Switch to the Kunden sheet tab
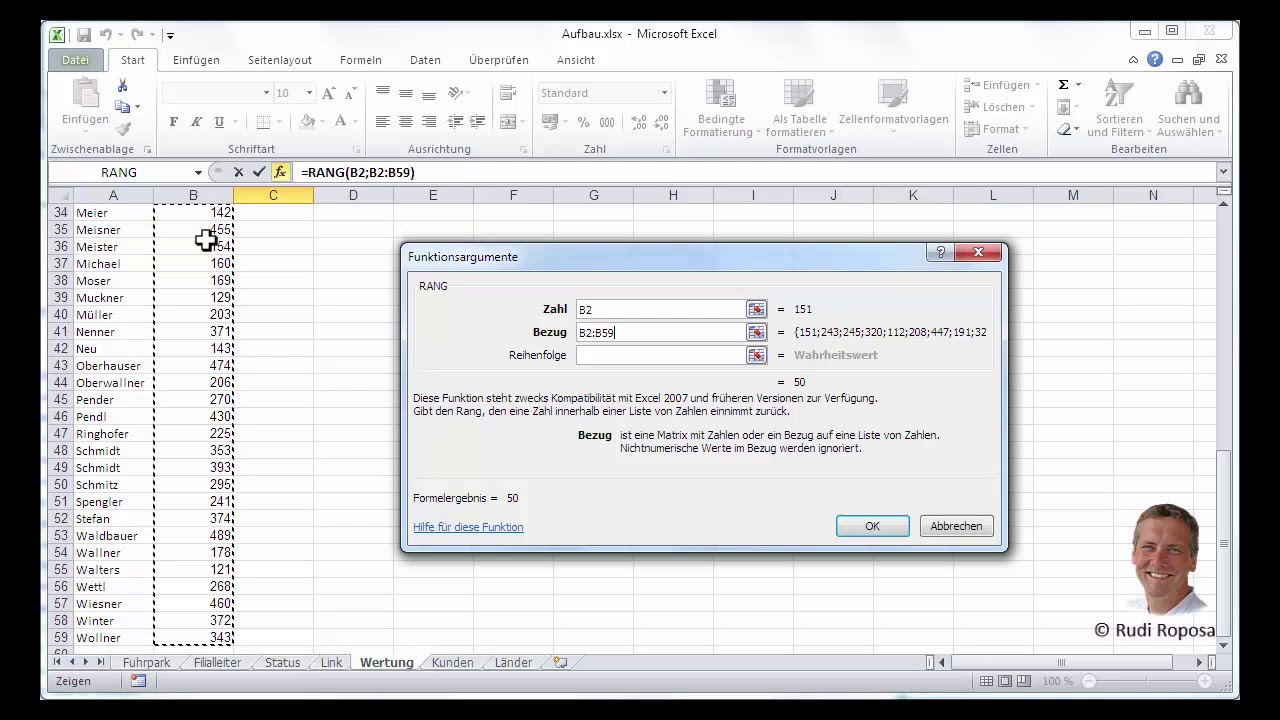Image resolution: width=1280 pixels, height=720 pixels. [452, 662]
